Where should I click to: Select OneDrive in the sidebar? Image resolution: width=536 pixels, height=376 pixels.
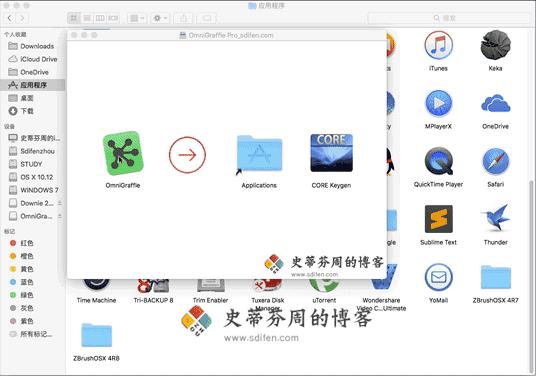pos(32,72)
